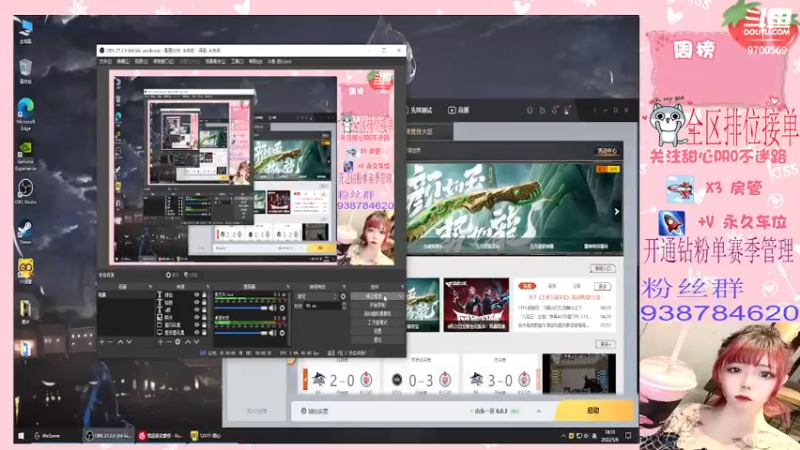This screenshot has height=450, width=800.
Task: Pop out the Audio Mixer dock panel
Action: tap(287, 287)
